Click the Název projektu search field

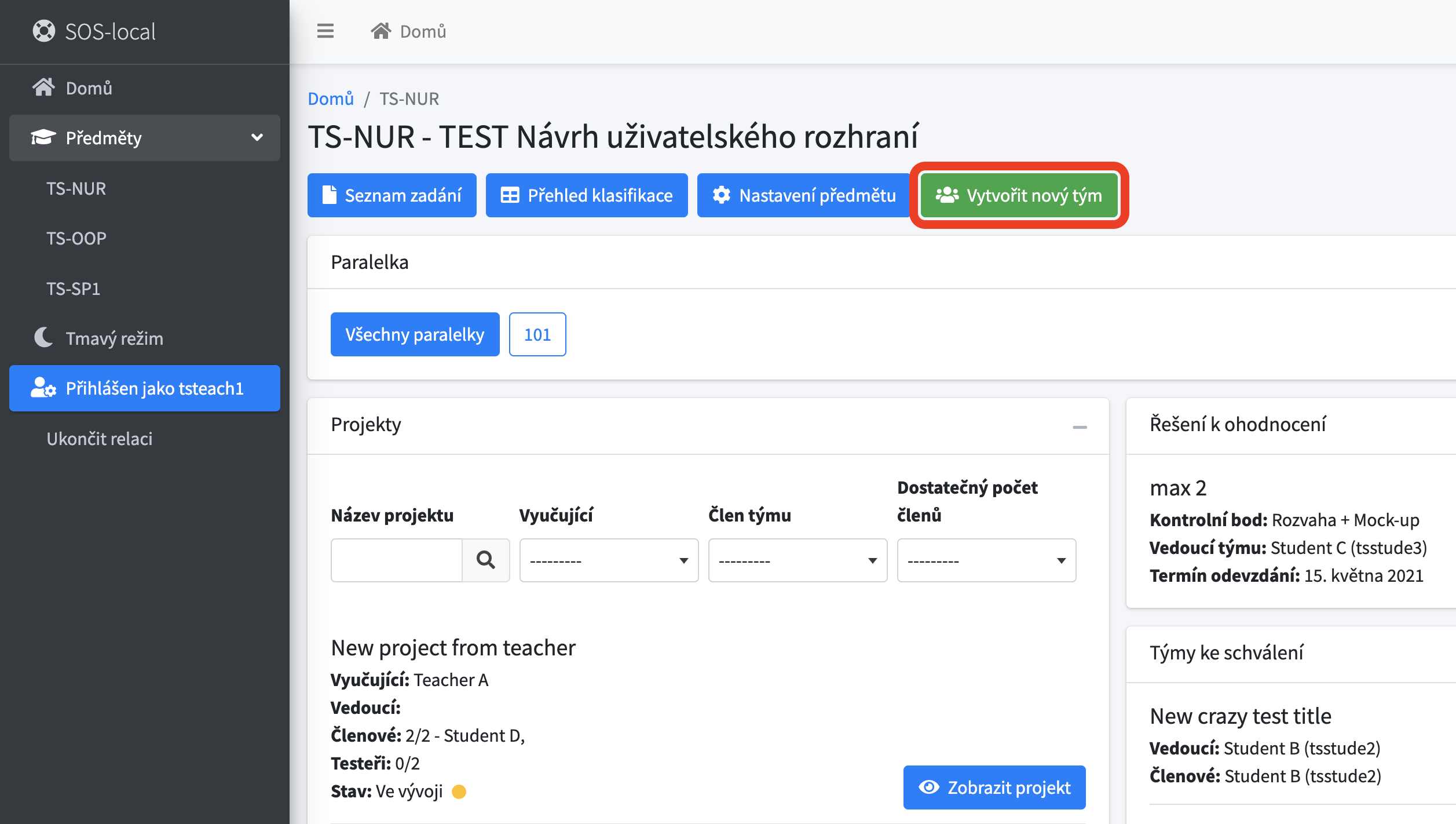pyautogui.click(x=397, y=560)
